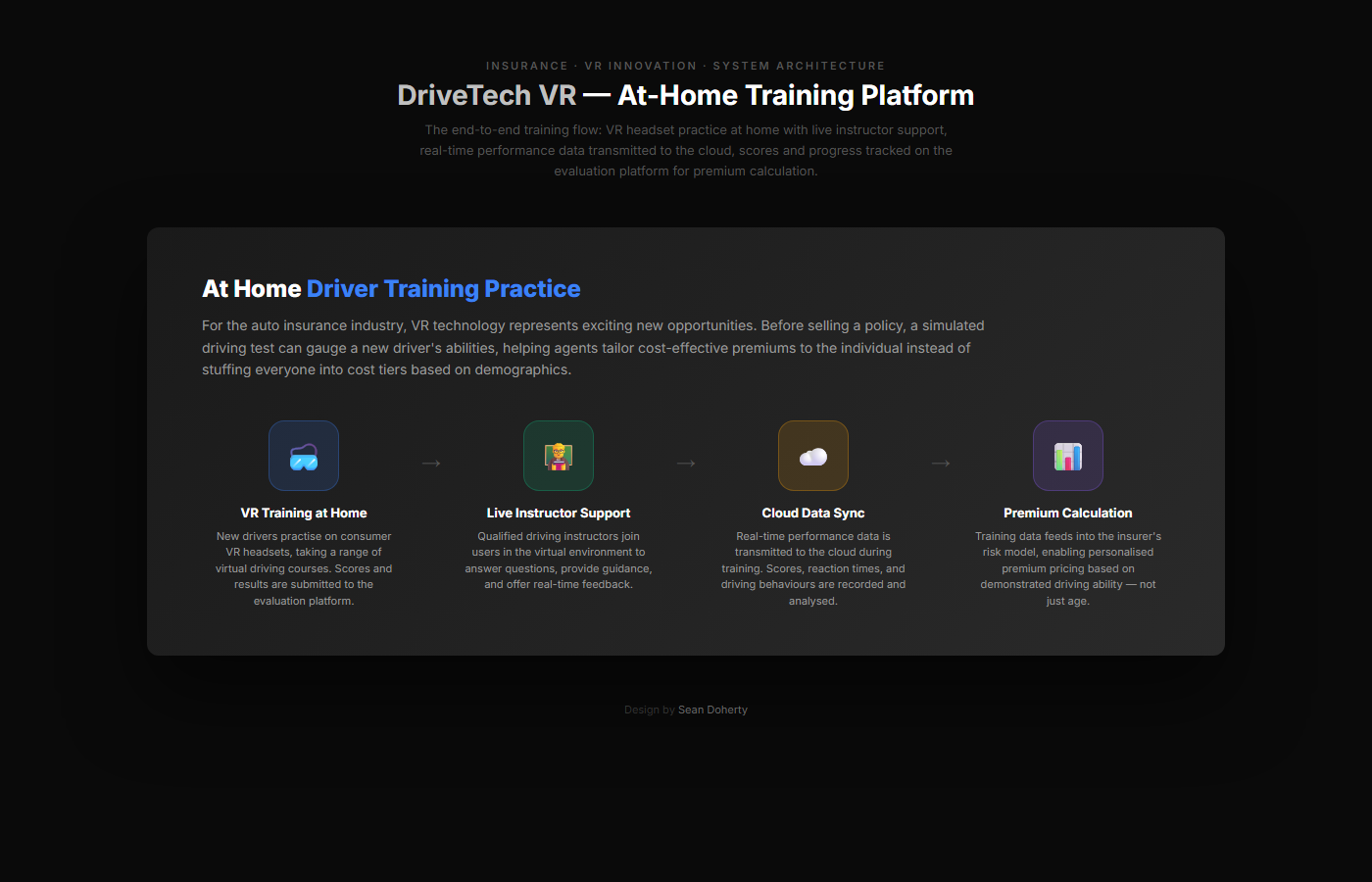The height and width of the screenshot is (882, 1372).
Task: Click the arrow between VR Training and Instructor Support
Action: tap(431, 463)
